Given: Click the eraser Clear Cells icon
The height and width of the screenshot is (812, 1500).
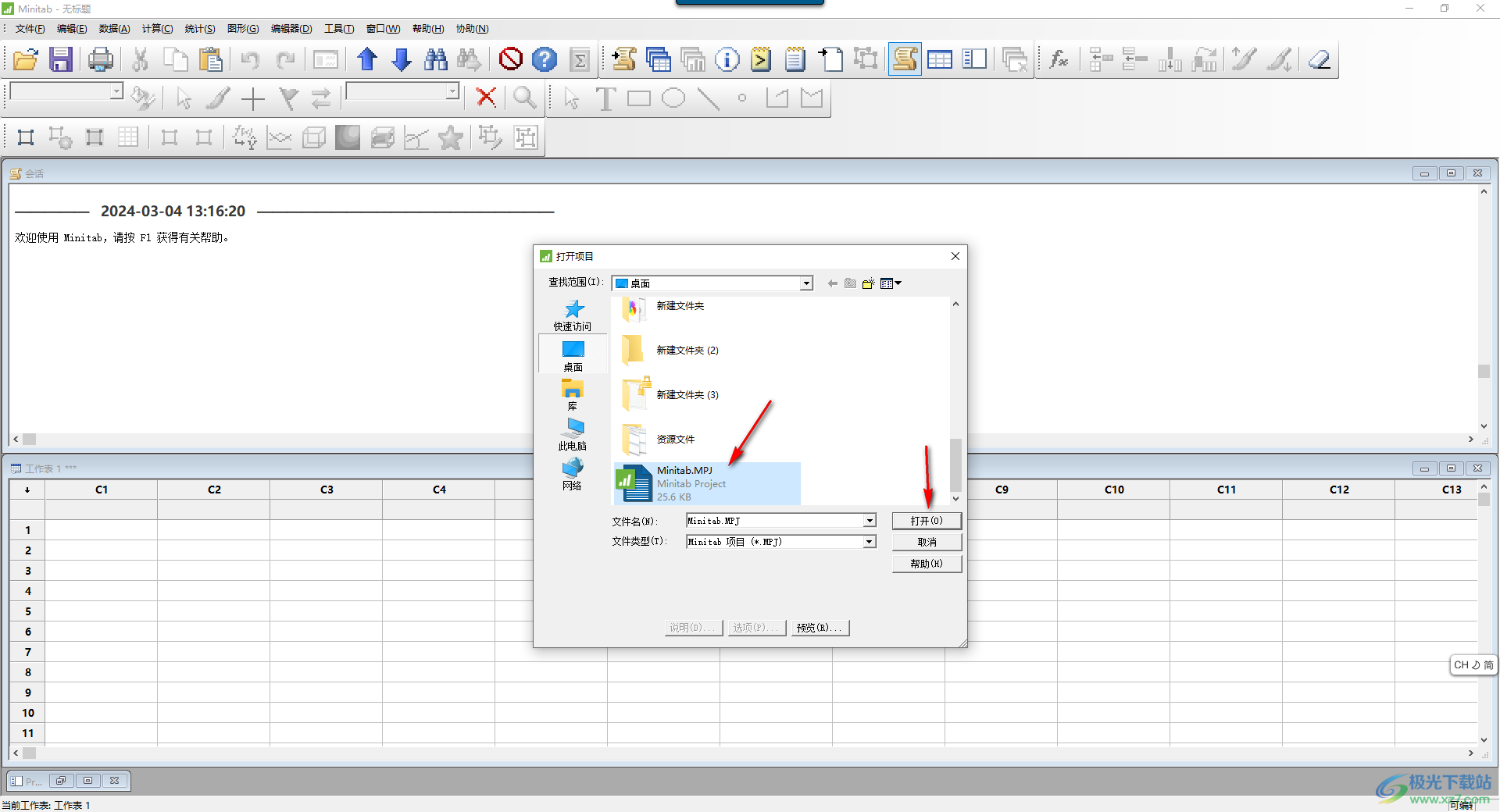Looking at the screenshot, I should click(1320, 59).
